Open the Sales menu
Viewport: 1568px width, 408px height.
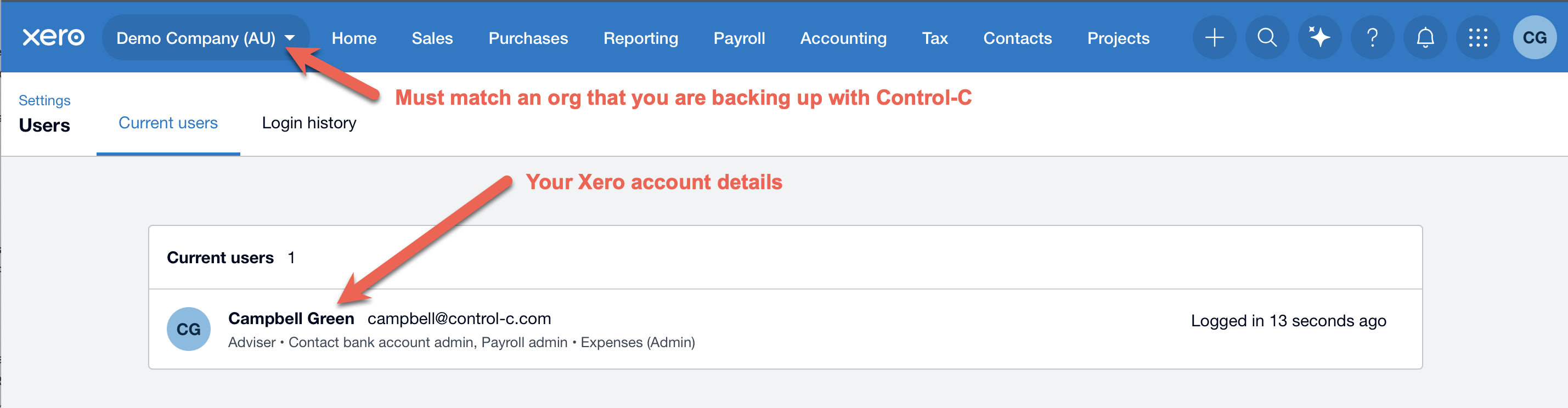pyautogui.click(x=432, y=38)
